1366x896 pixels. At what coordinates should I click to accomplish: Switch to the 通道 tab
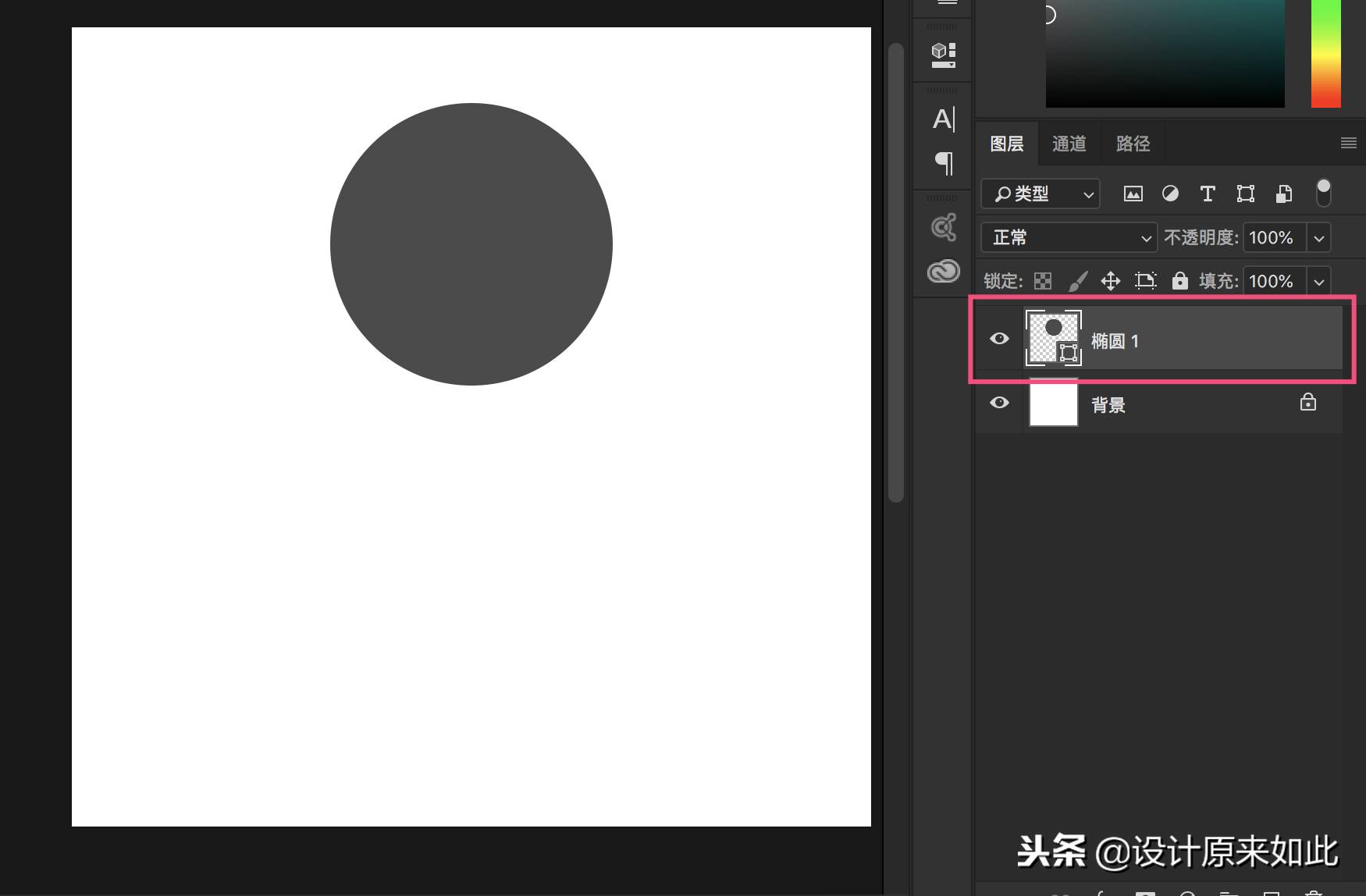tap(1069, 143)
